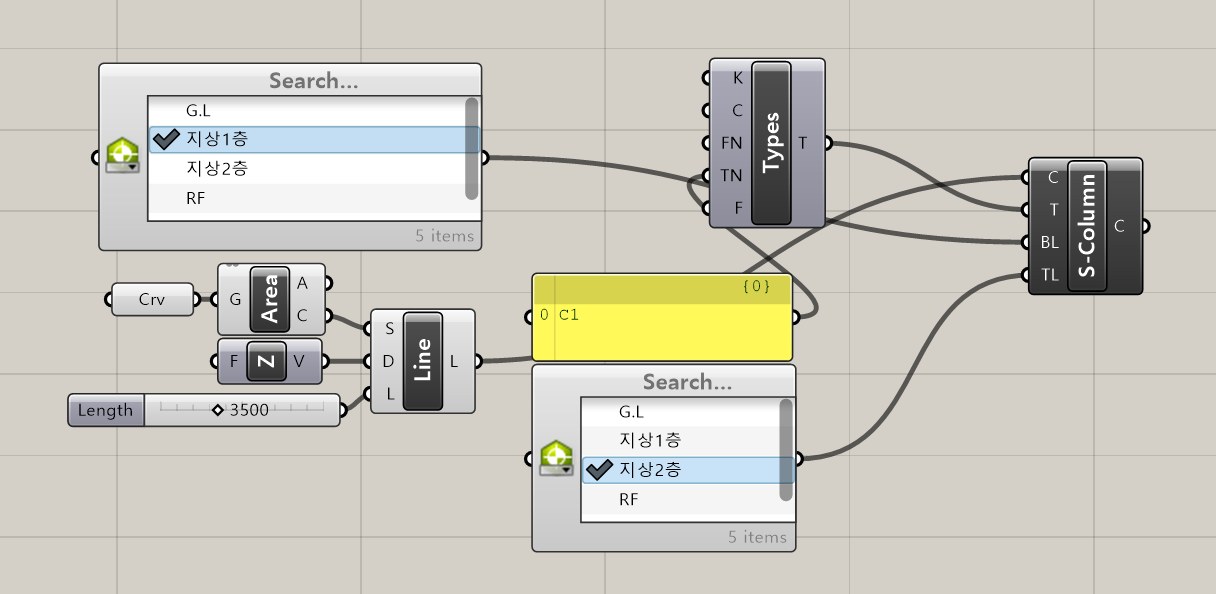The width and height of the screenshot is (1216, 594).
Task: Select the Line component
Action: tap(422, 361)
